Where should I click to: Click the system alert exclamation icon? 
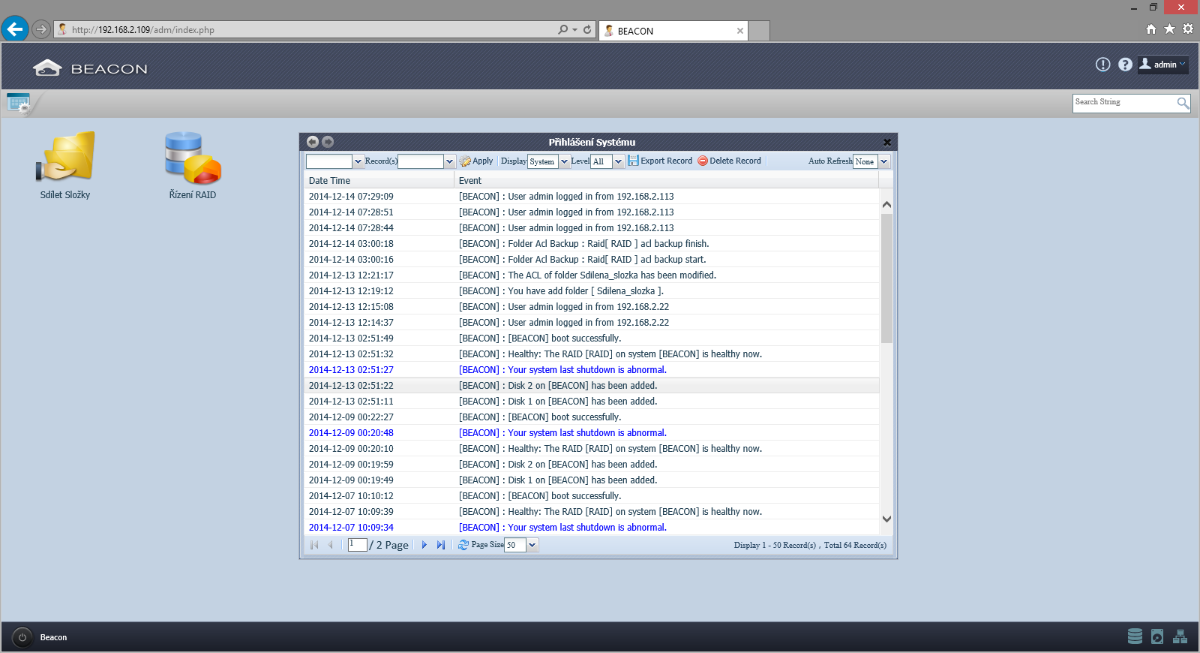click(1103, 65)
